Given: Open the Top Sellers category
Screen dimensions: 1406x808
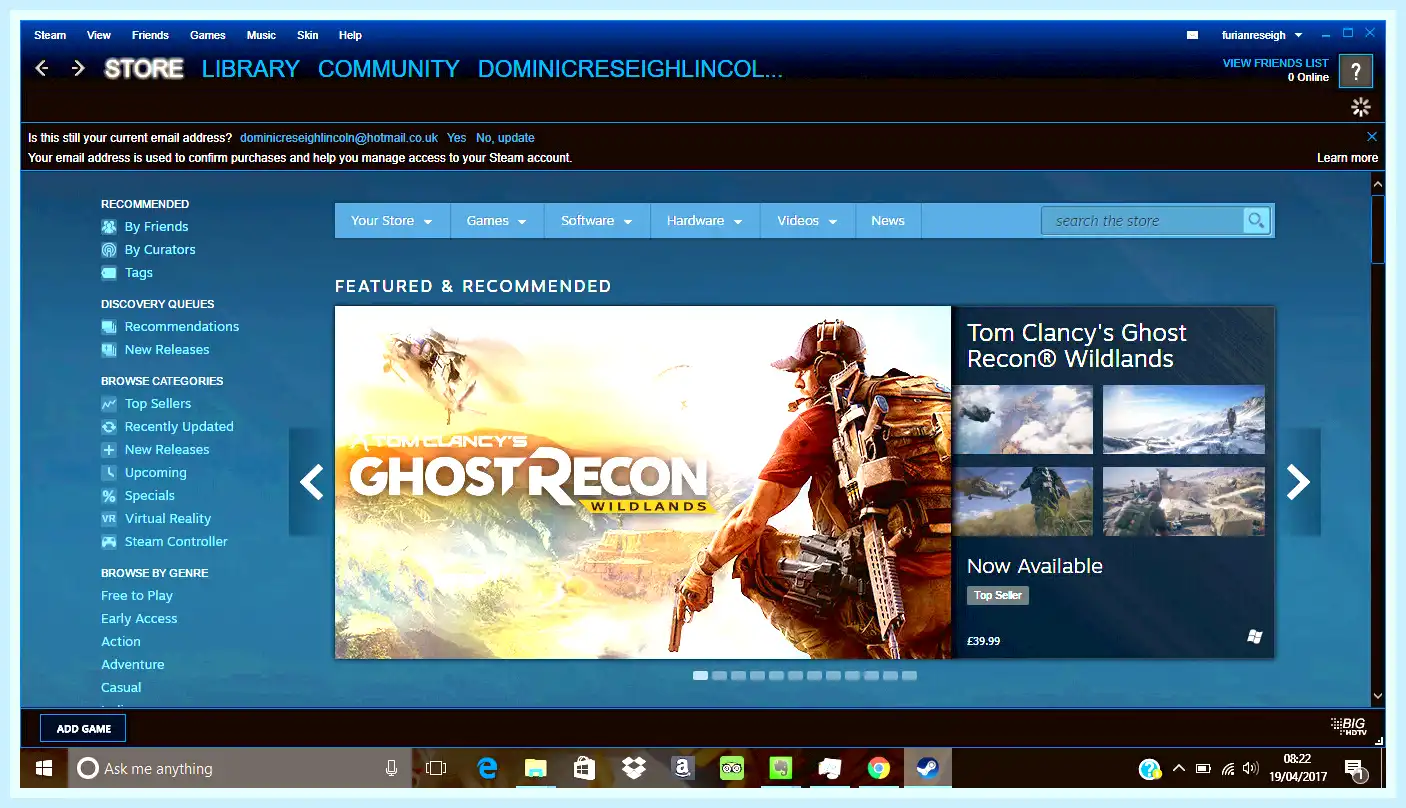Looking at the screenshot, I should [158, 403].
